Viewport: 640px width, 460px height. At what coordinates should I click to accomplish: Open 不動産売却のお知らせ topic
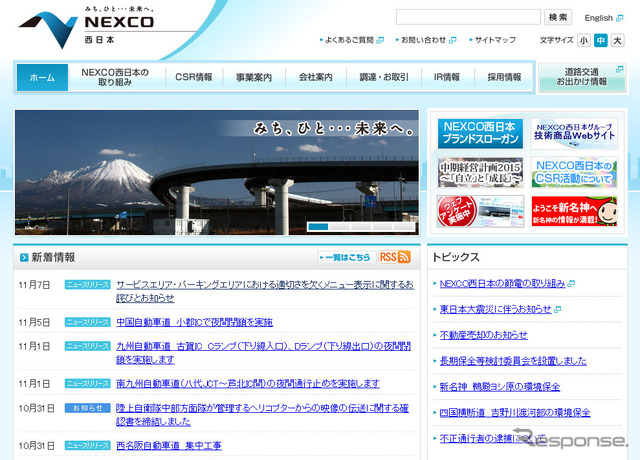click(484, 335)
